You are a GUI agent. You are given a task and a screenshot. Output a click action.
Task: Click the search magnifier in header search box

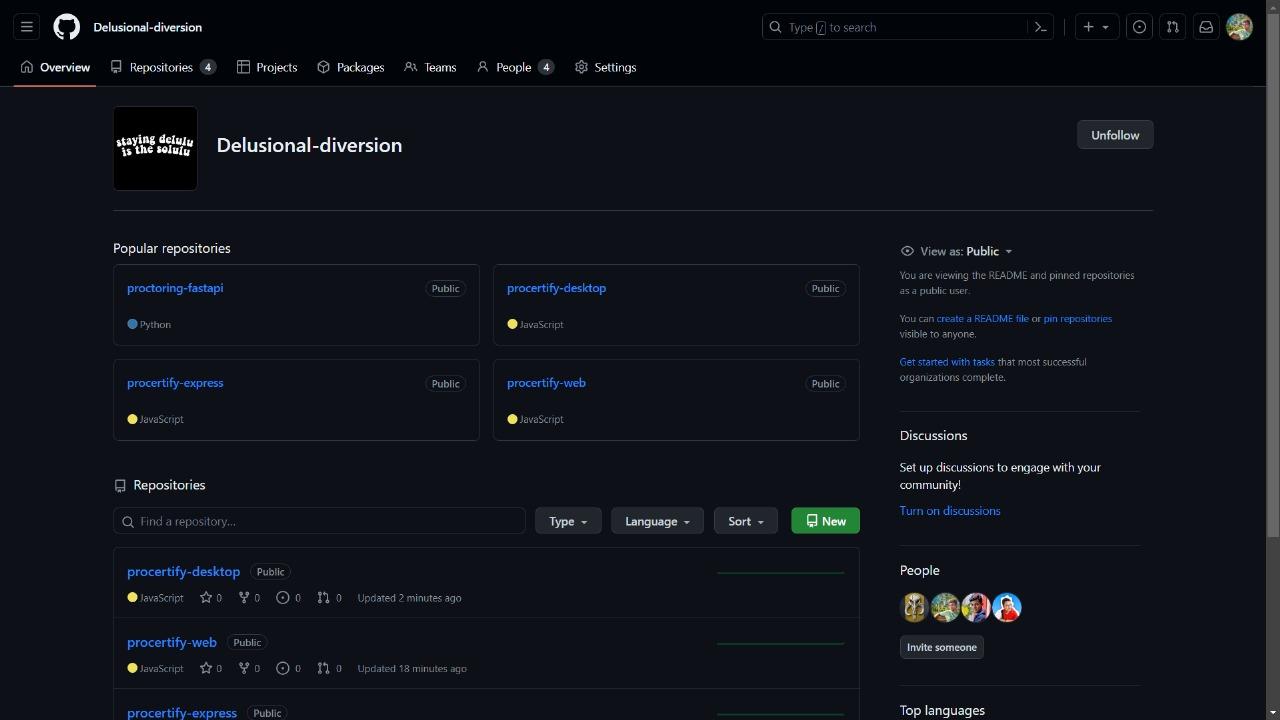click(775, 27)
